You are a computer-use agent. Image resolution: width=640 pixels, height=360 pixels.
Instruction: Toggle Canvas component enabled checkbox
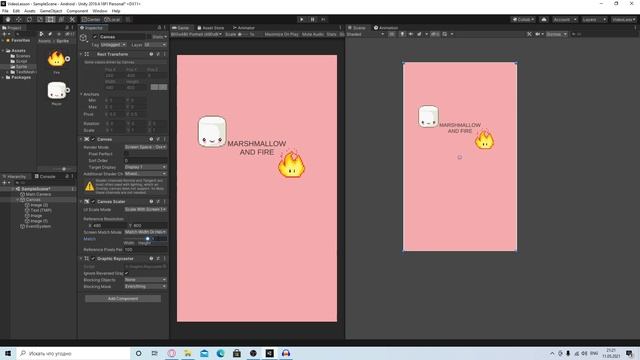pos(93,139)
